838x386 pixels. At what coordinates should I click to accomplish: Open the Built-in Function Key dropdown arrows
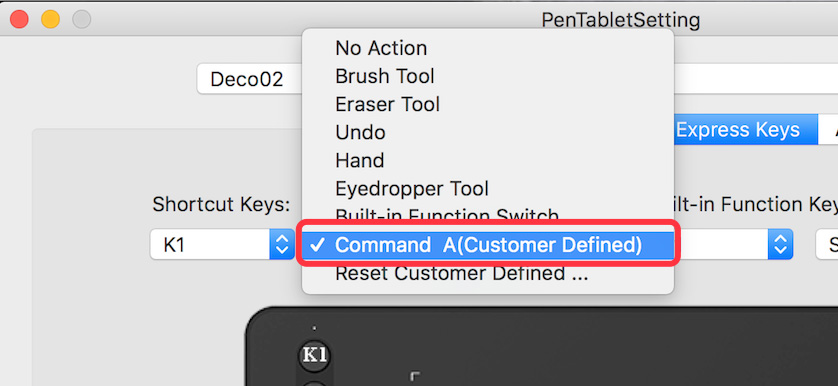coord(780,245)
